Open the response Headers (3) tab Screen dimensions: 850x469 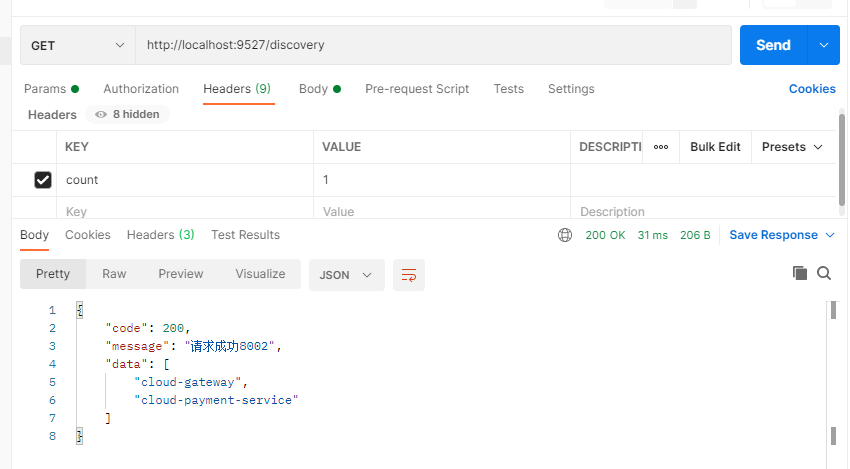160,235
